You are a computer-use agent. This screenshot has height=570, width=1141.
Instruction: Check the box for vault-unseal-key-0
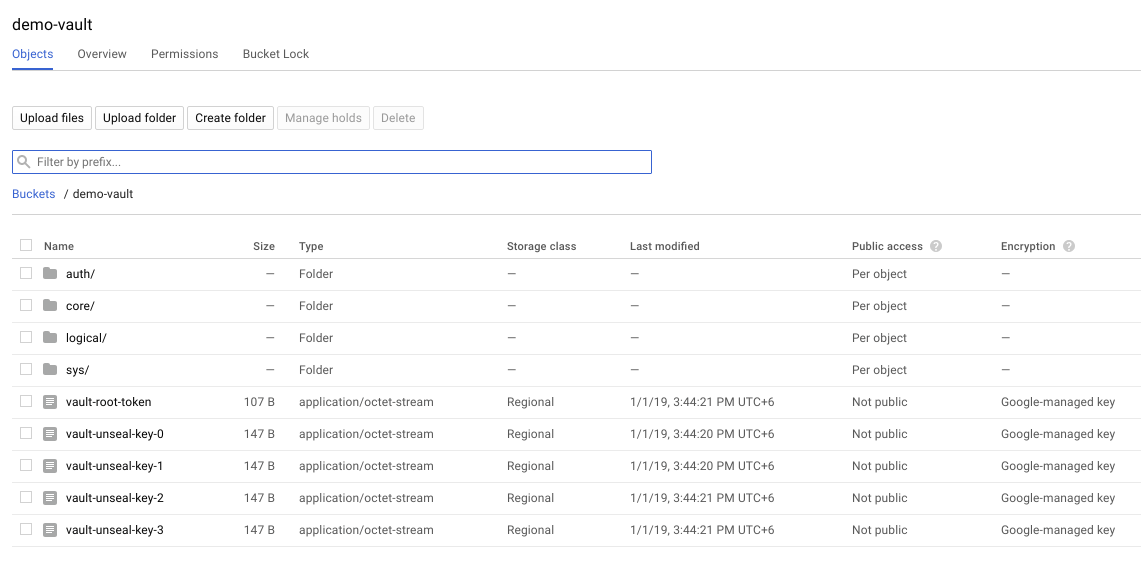point(26,434)
